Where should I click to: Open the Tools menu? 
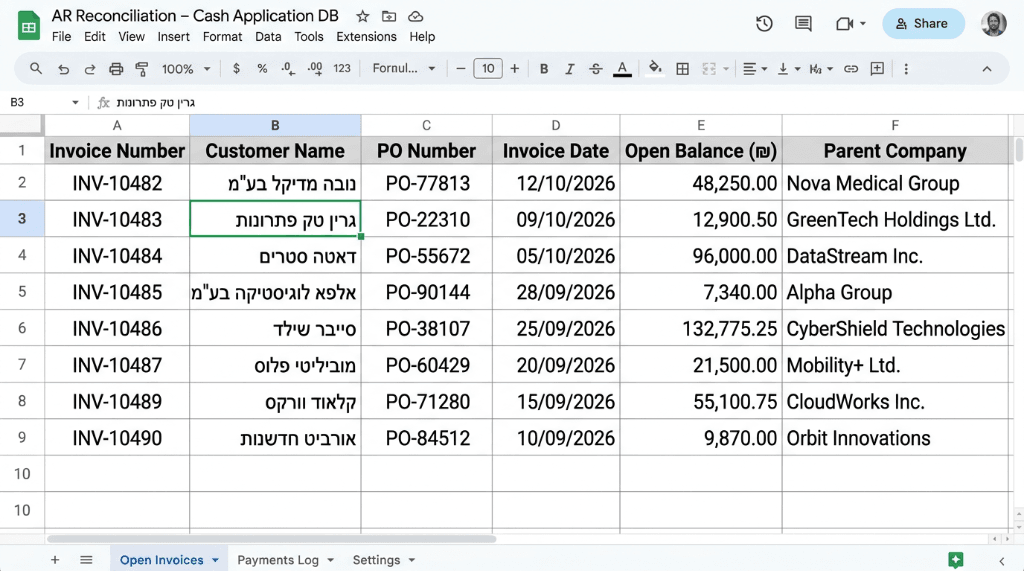click(308, 37)
